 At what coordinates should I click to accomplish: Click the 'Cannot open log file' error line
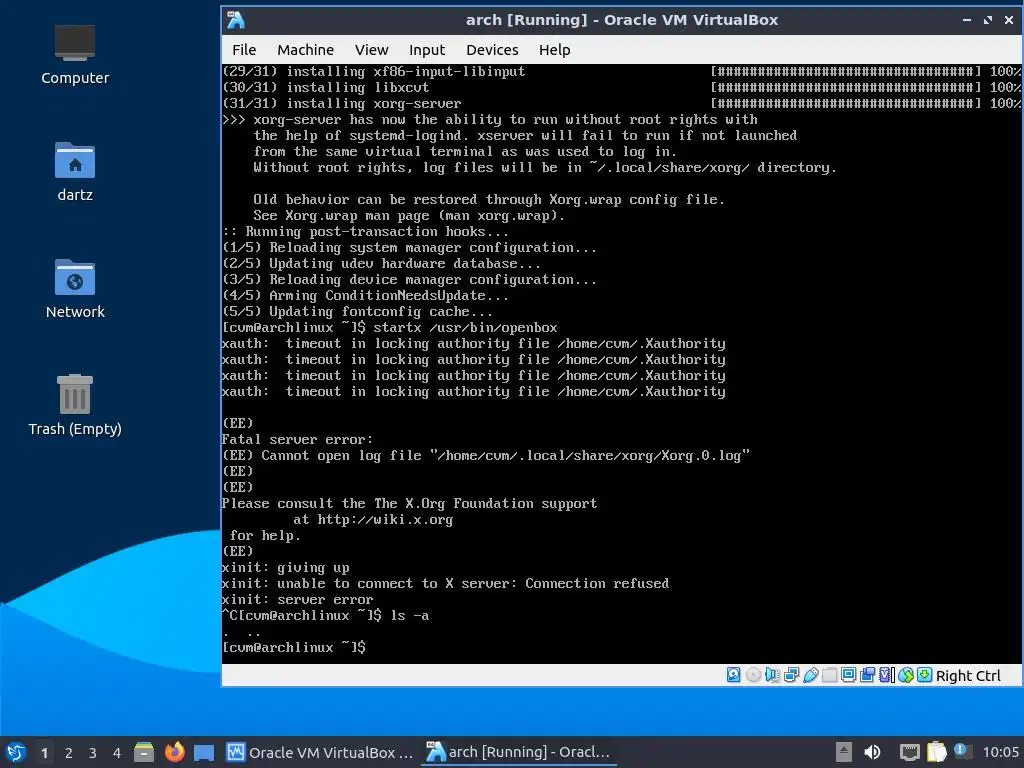486,455
